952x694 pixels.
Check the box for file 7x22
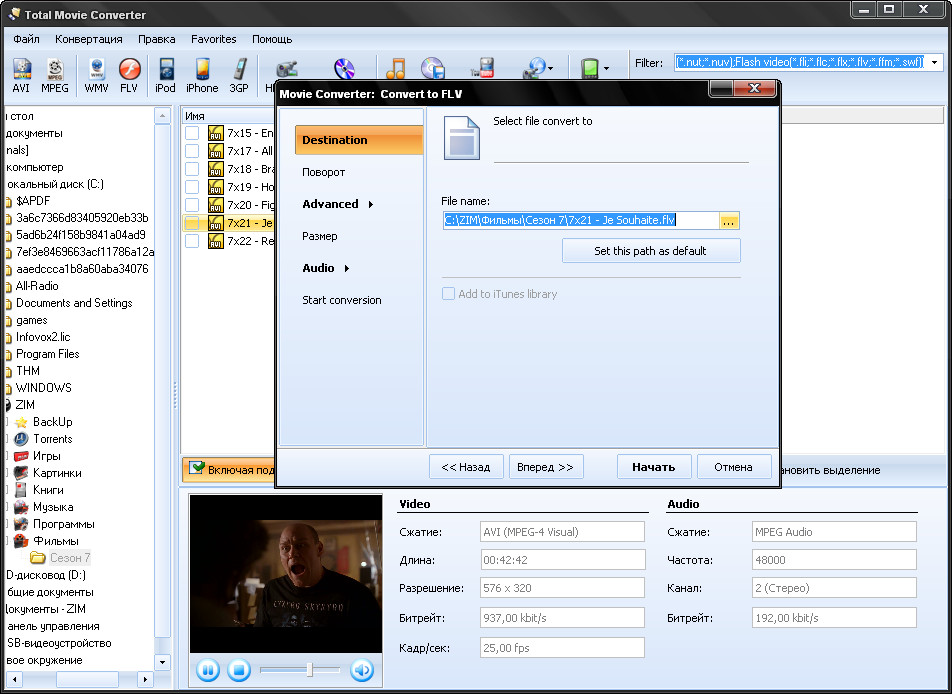tap(192, 241)
